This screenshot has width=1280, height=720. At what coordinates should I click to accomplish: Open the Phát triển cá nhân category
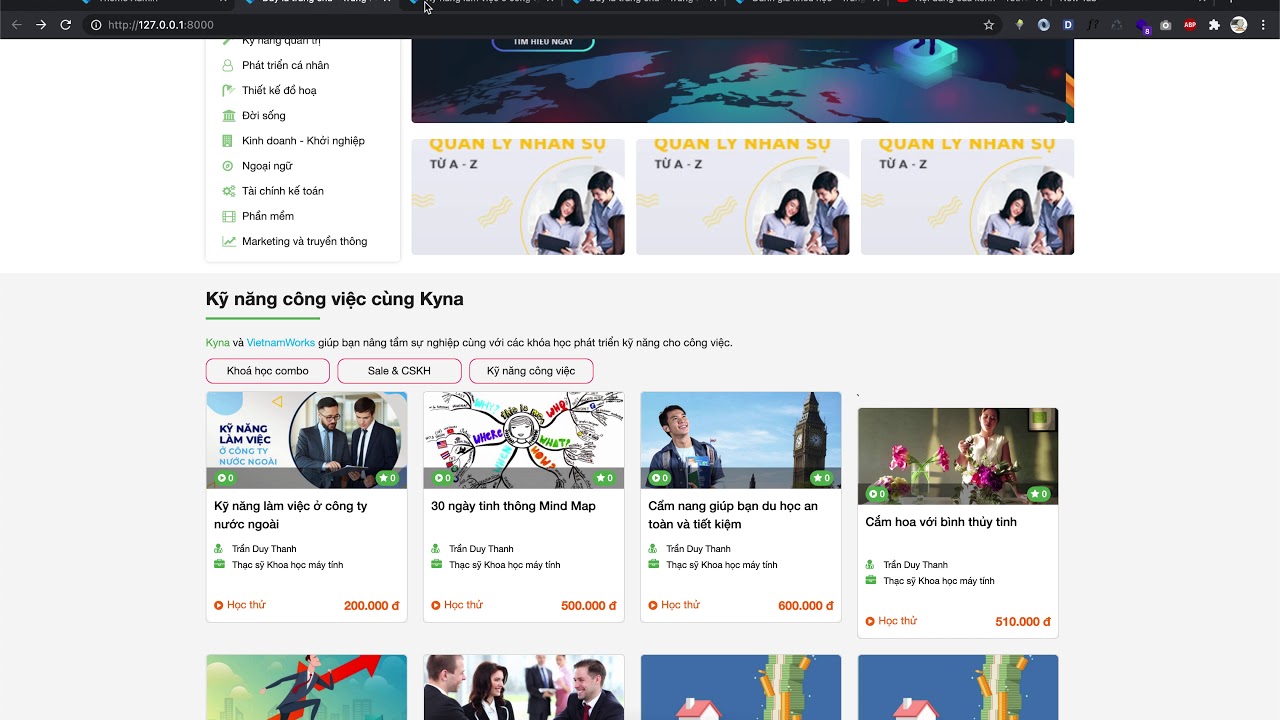285,65
